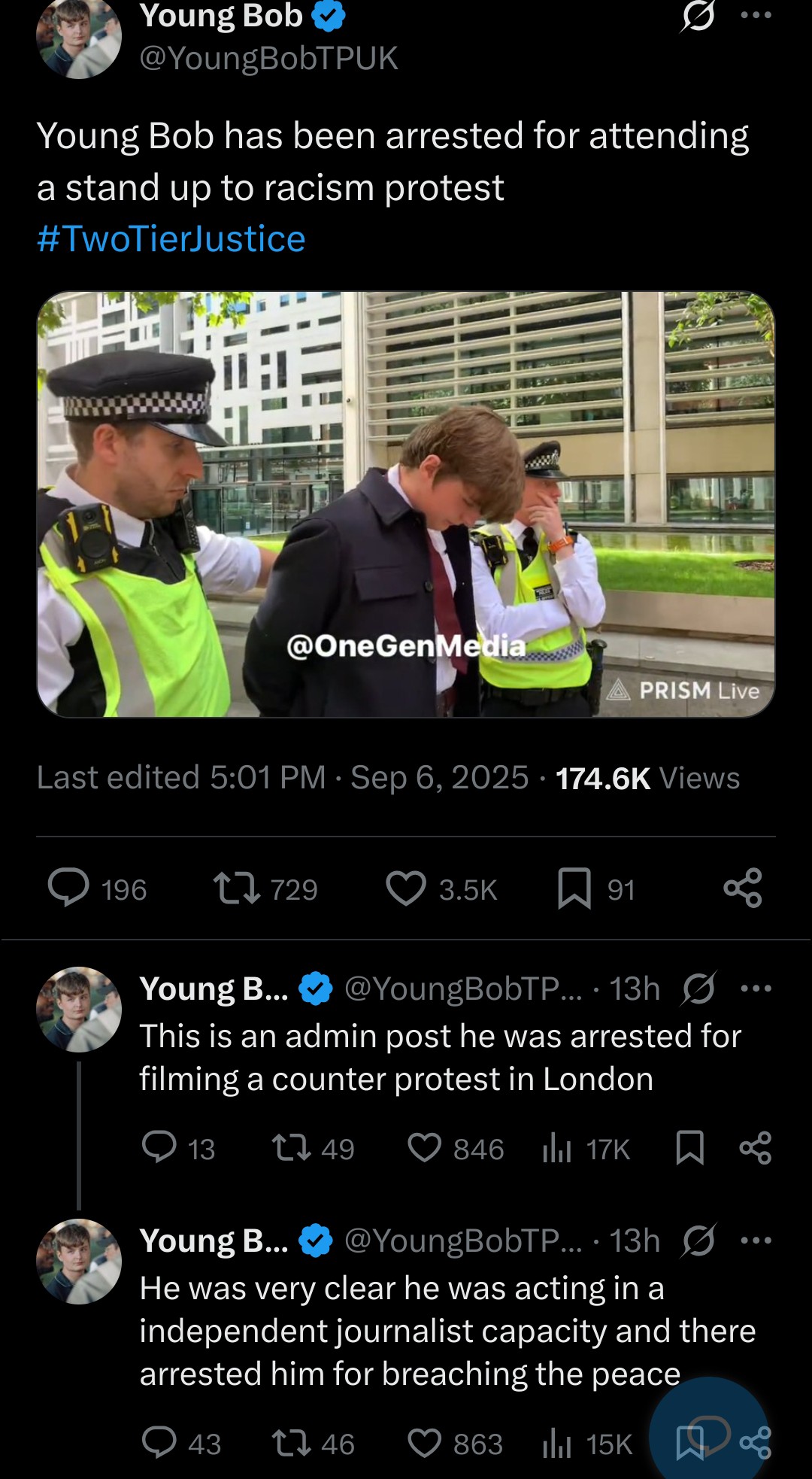The height and width of the screenshot is (1479, 812).
Task: Like the main post with 3.5K likes
Action: 406,888
